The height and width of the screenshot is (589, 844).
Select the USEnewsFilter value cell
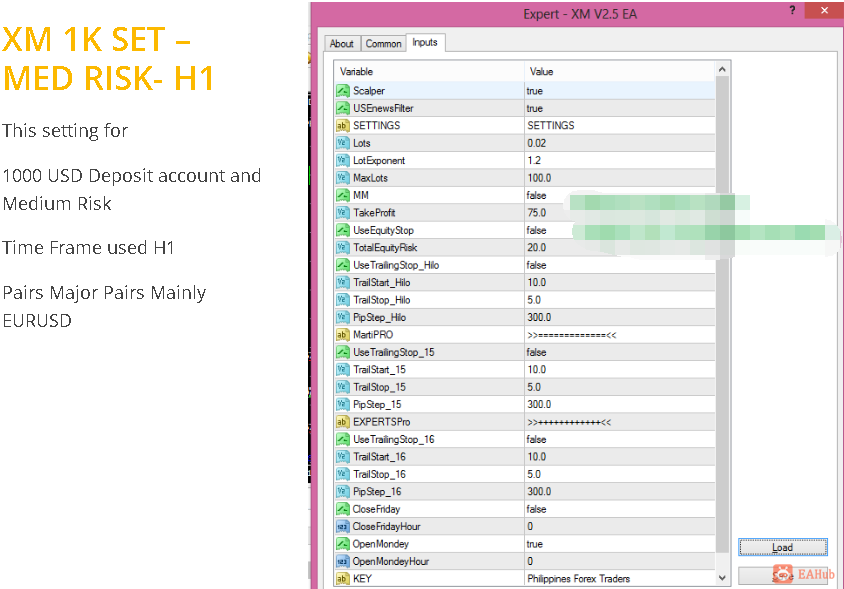pos(620,108)
